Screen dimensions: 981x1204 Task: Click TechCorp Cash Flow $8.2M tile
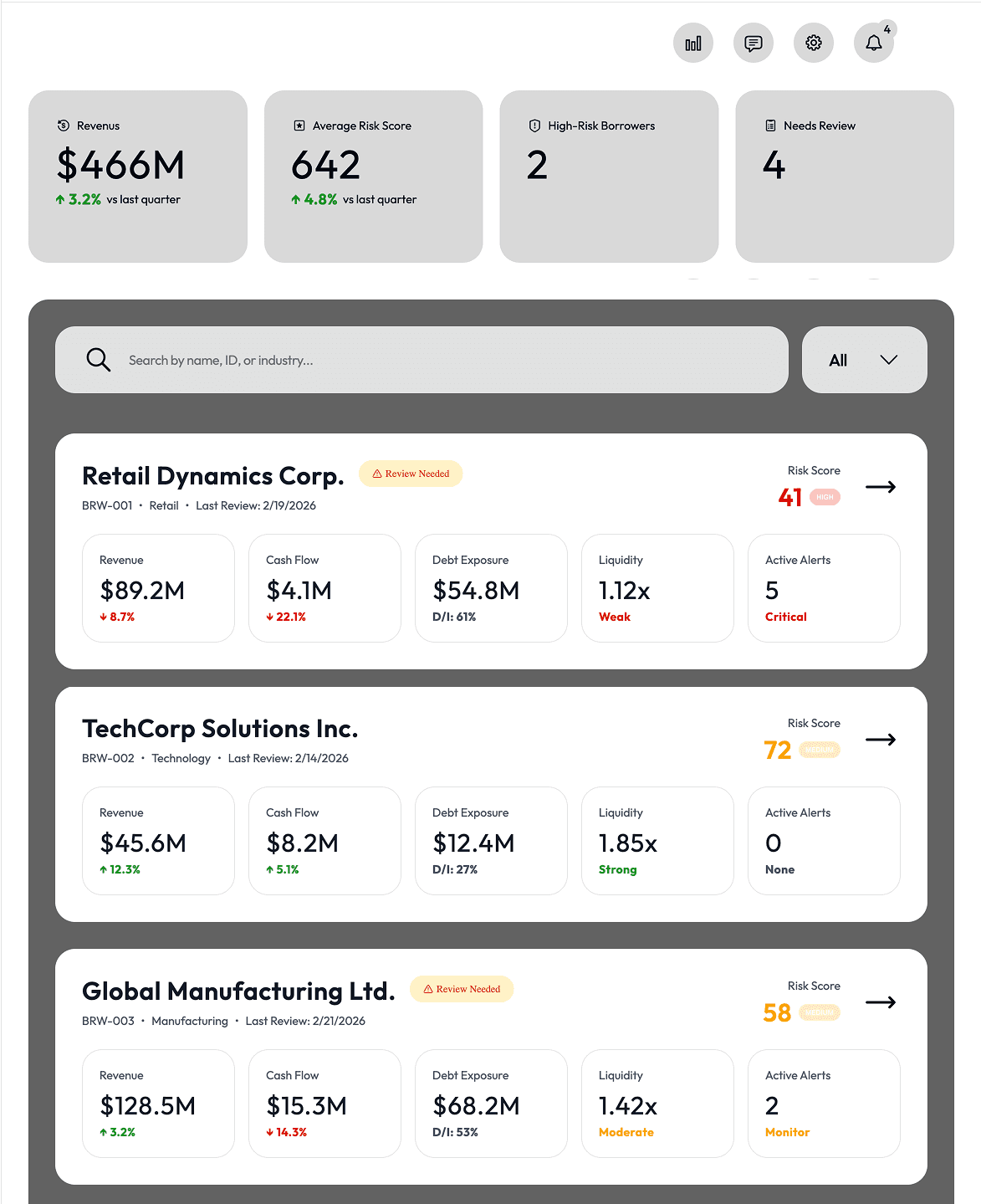point(324,841)
